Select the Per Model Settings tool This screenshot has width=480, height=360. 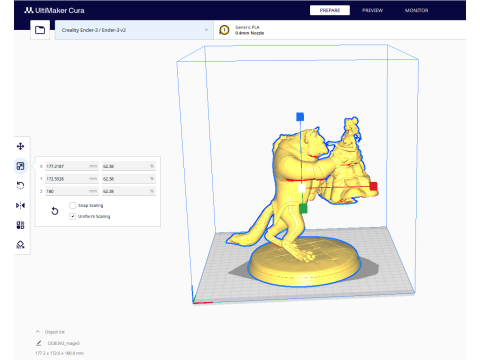tap(20, 225)
